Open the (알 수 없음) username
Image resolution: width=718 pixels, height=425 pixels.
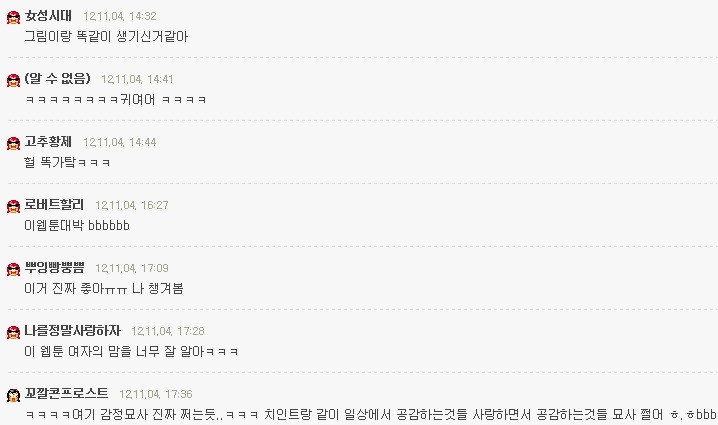[58, 78]
